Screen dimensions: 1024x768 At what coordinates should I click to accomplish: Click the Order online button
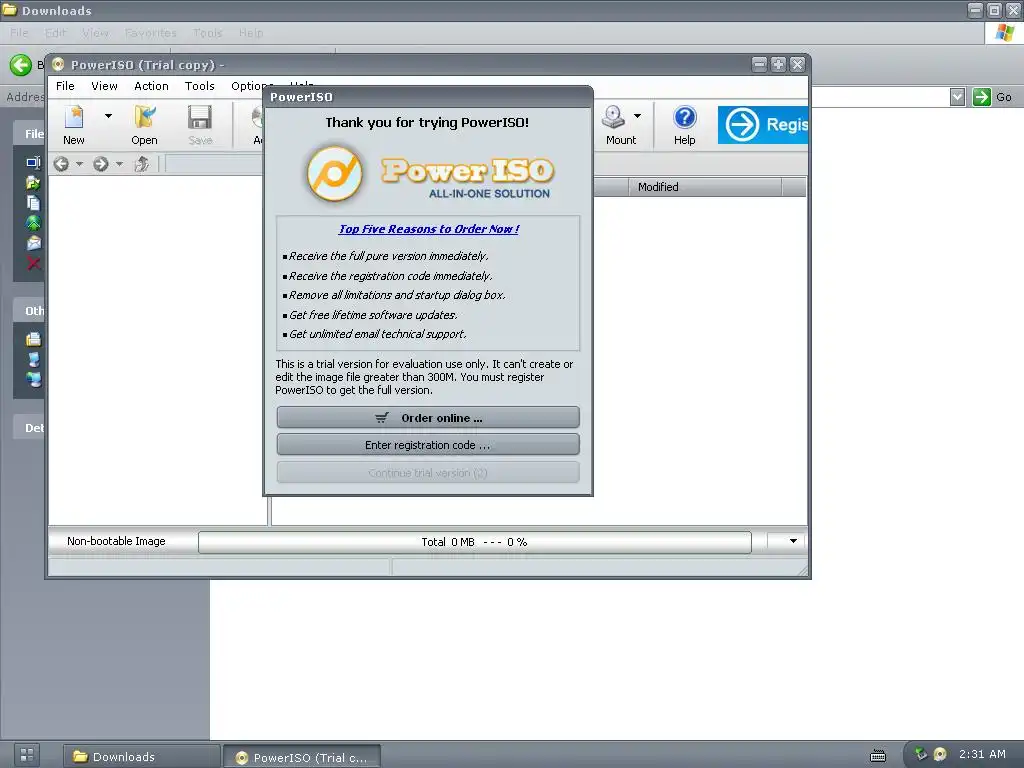[428, 418]
